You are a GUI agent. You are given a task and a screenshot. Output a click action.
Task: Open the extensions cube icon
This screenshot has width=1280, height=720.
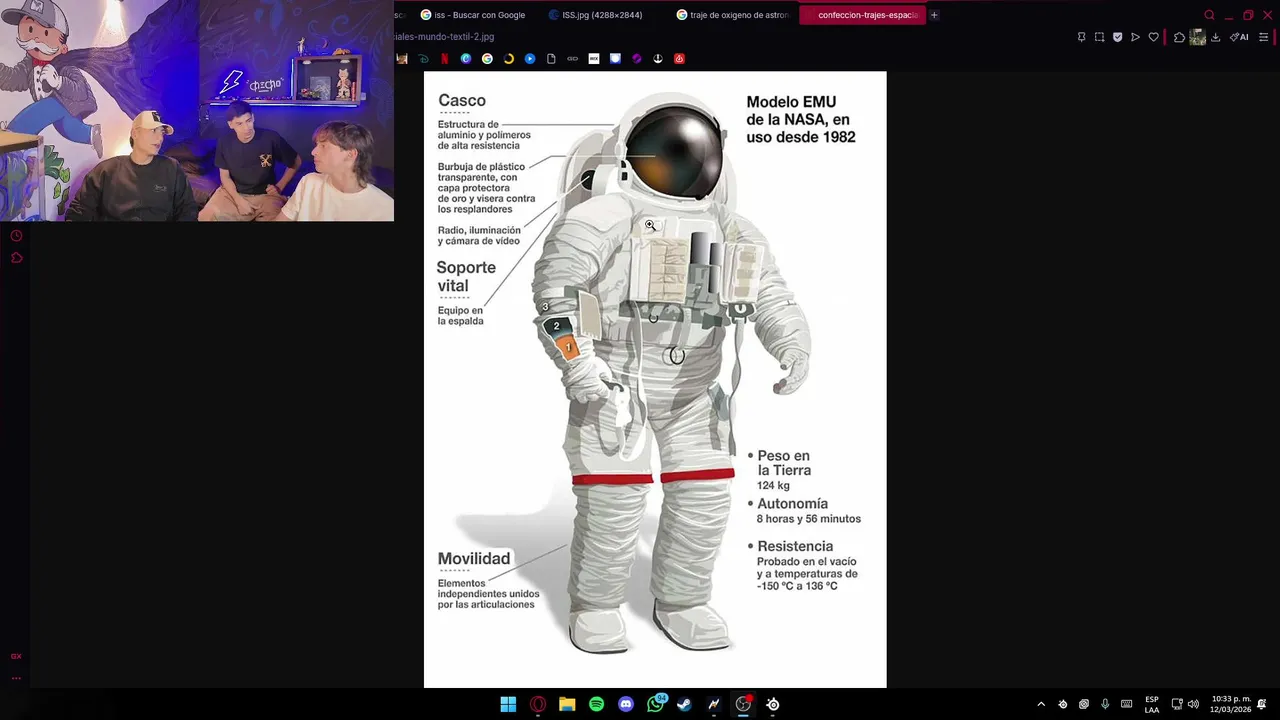click(x=1179, y=37)
